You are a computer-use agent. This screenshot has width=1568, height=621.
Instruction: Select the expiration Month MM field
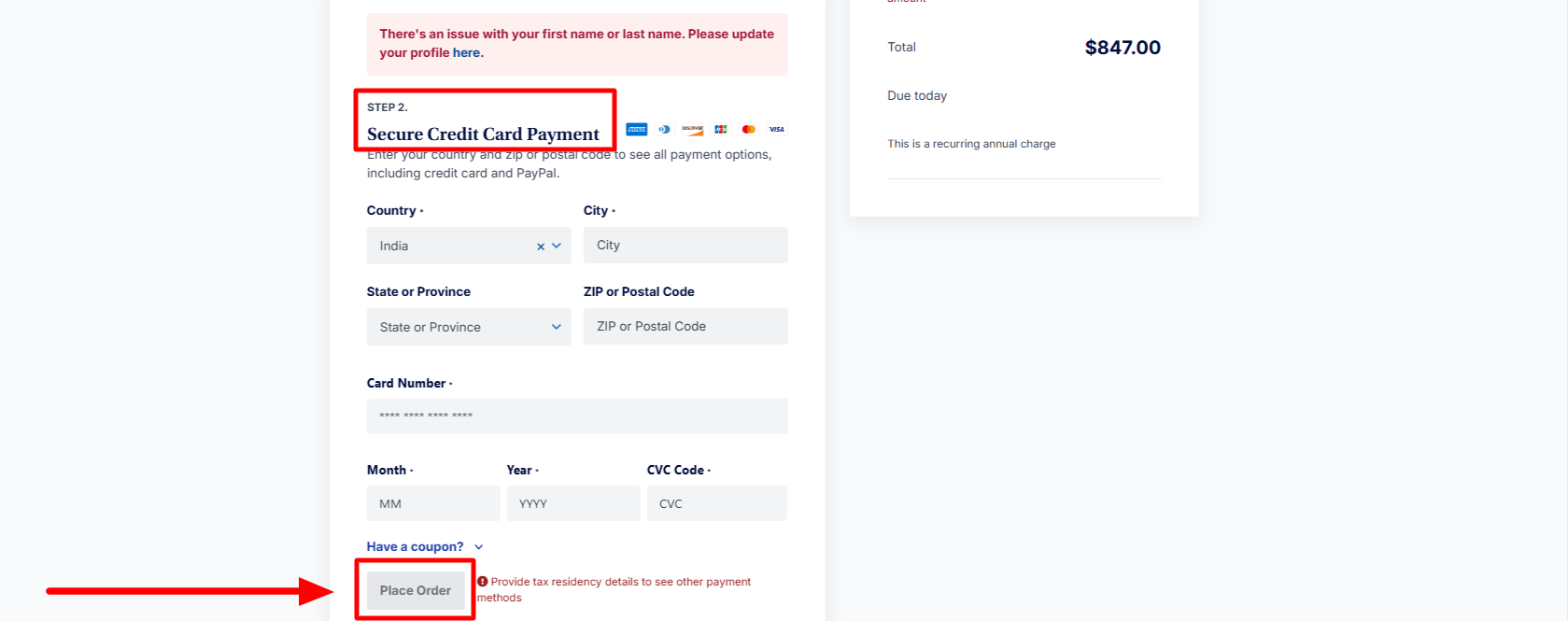point(433,503)
